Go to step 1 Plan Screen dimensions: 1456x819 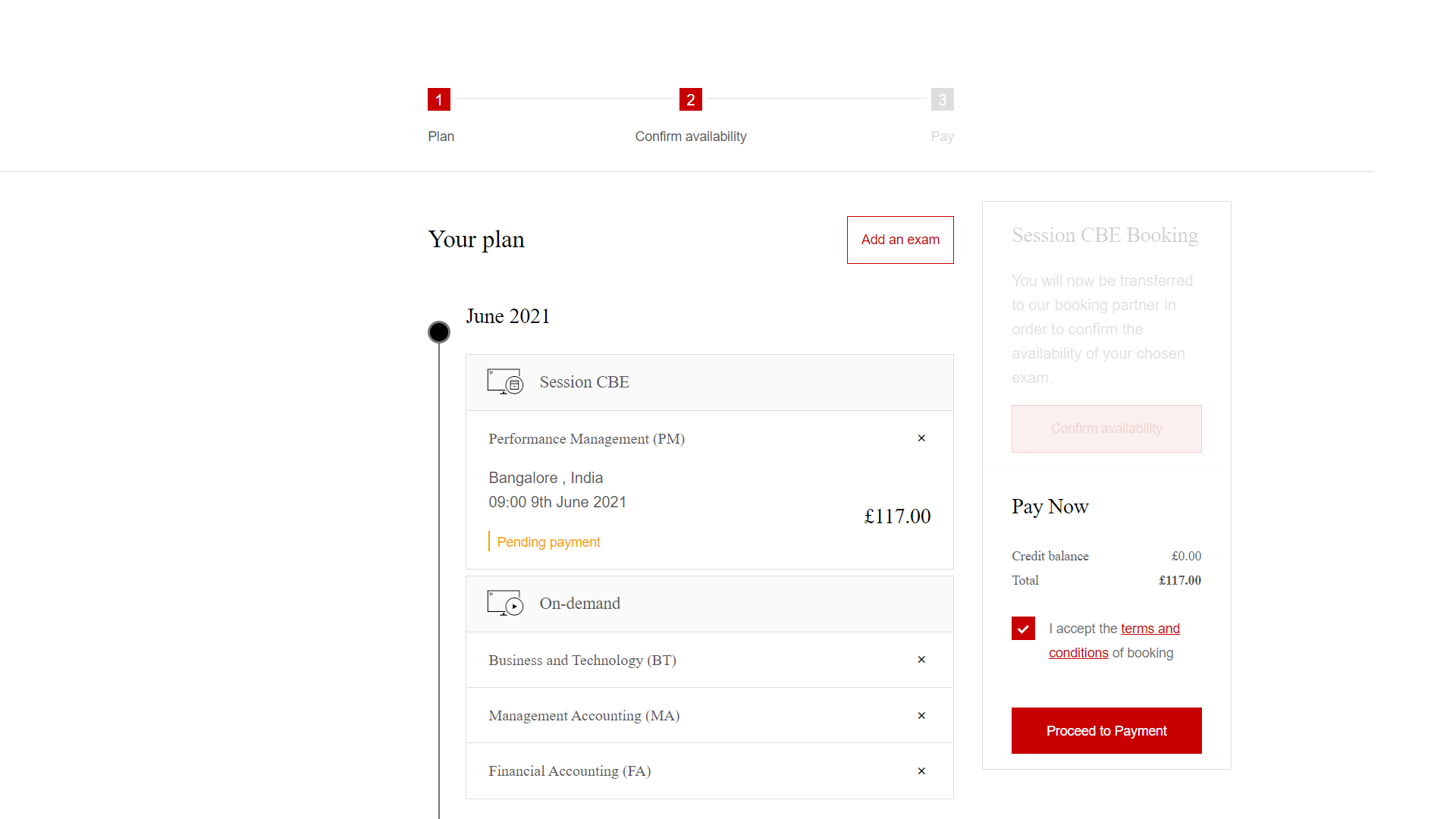(x=439, y=99)
